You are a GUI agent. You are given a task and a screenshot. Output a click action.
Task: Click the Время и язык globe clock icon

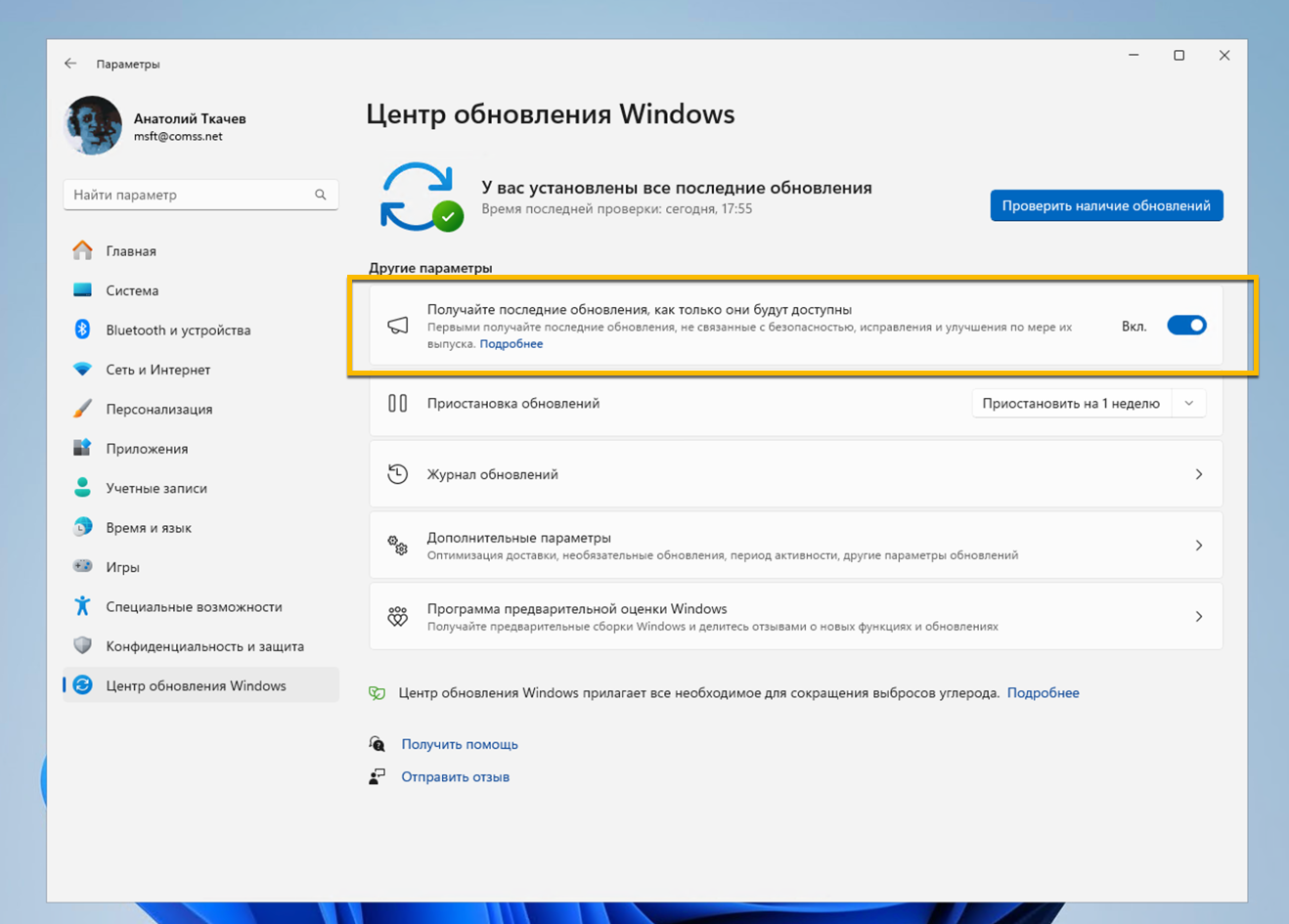point(83,528)
